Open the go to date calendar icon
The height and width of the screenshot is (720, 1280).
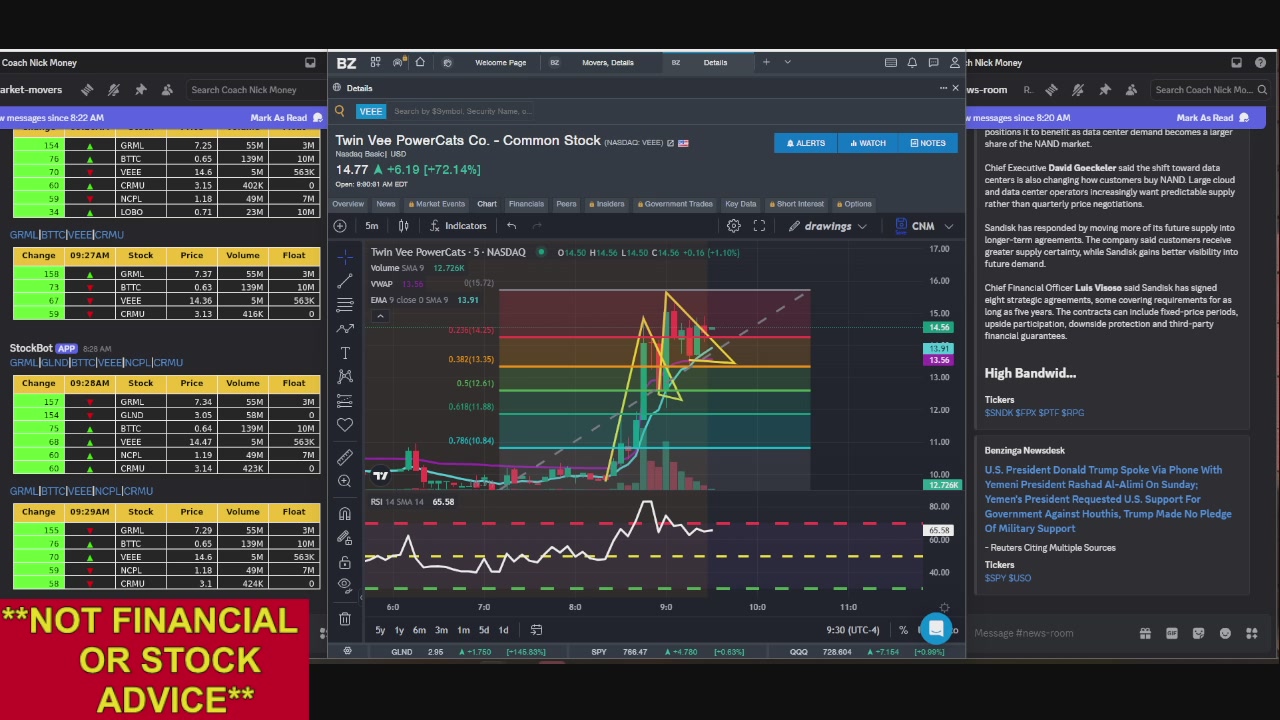pyautogui.click(x=536, y=630)
